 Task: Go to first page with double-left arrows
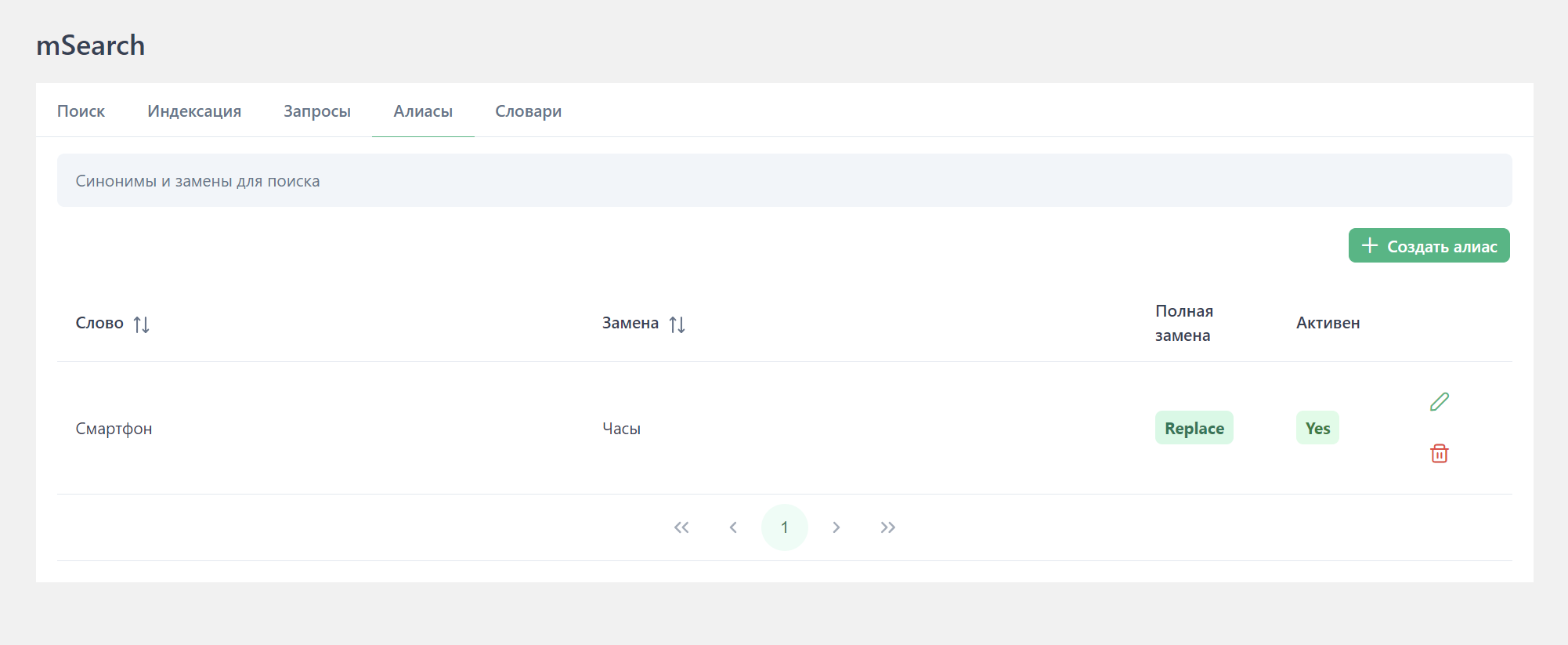[681, 527]
